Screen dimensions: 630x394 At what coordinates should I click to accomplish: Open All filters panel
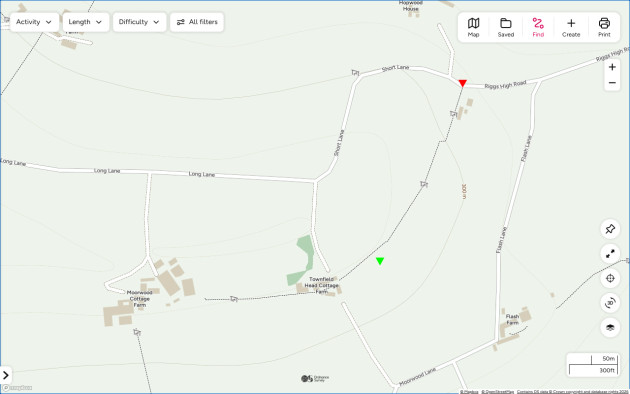pyautogui.click(x=197, y=22)
